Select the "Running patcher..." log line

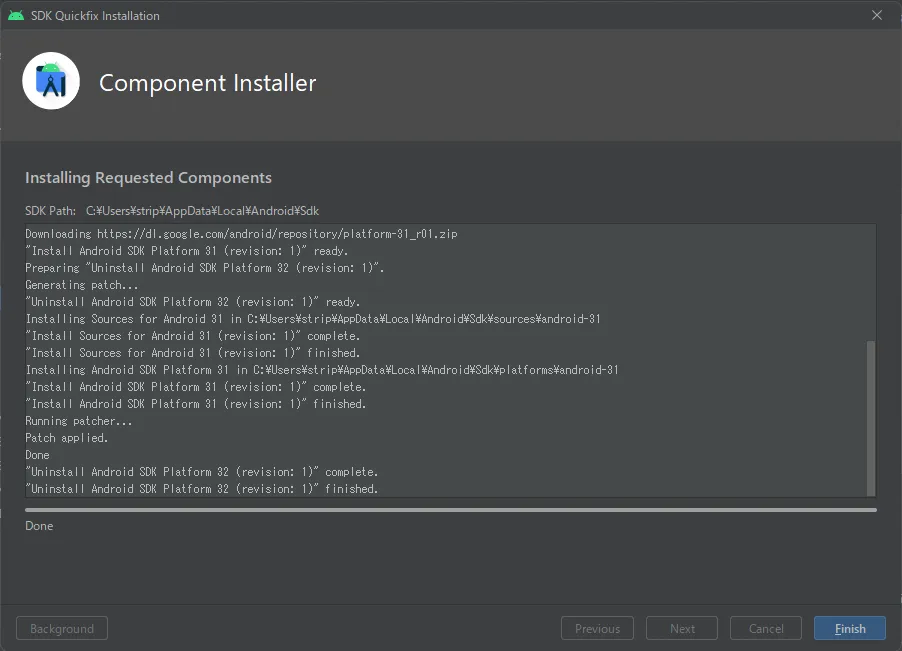[79, 421]
